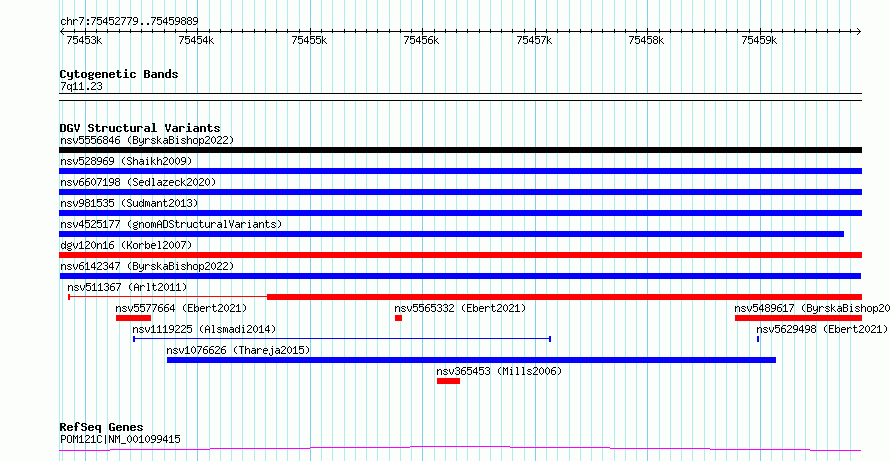
Task: Select the blue bar under nsv6607198
Action: (x=460, y=192)
